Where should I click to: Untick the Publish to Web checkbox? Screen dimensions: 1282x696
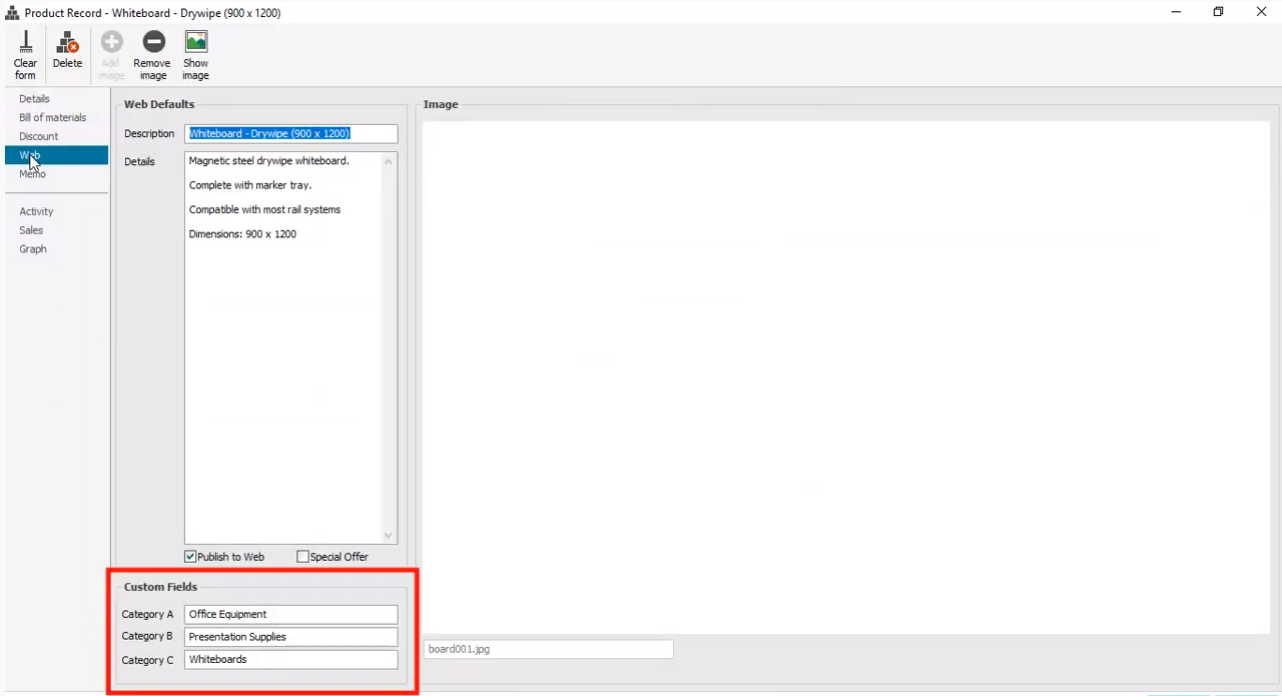[x=190, y=557]
